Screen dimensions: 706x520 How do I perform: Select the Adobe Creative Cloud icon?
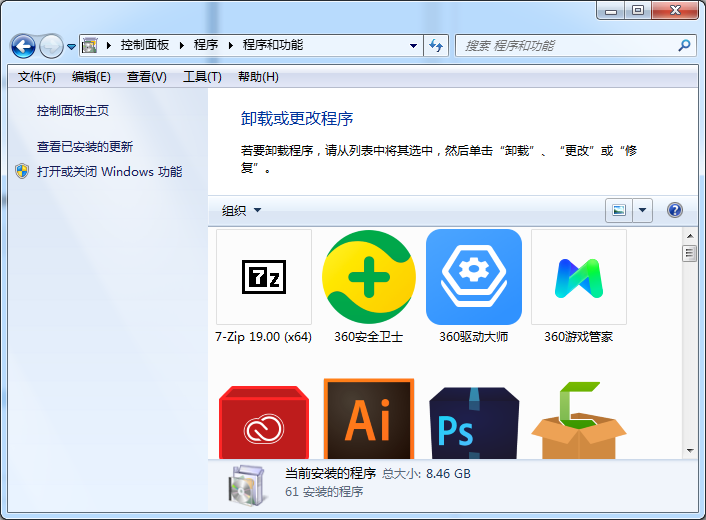click(264, 422)
